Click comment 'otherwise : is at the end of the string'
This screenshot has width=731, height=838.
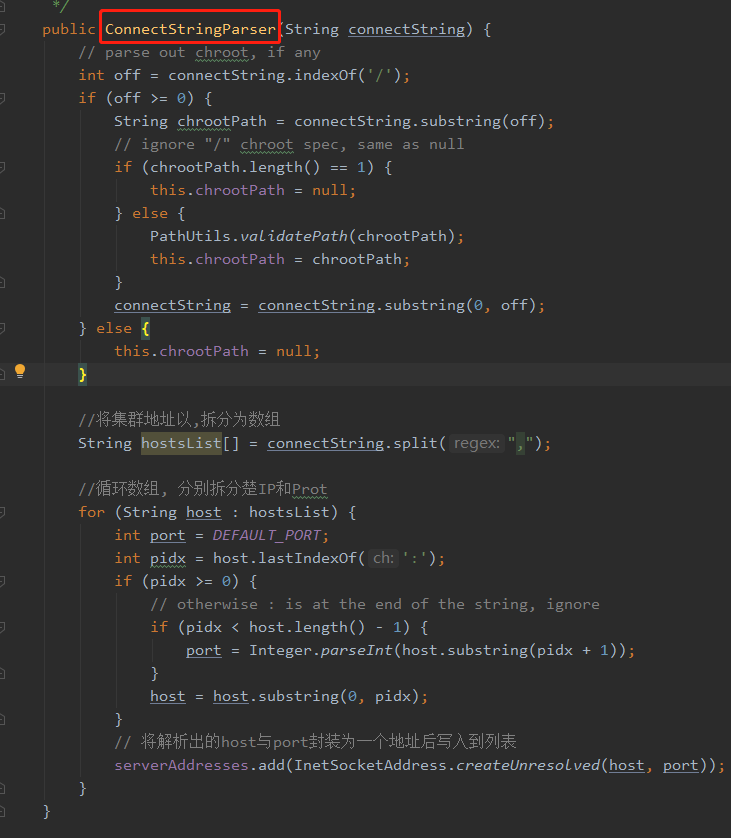(x=375, y=604)
